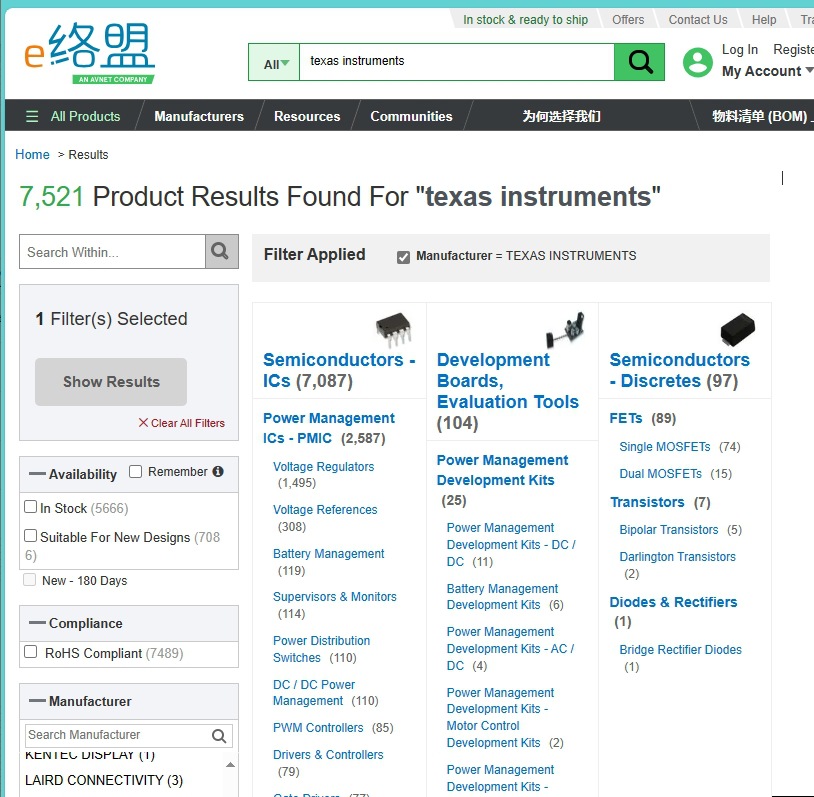This screenshot has width=814, height=797.
Task: Open Semiconductors - ICs category
Action: [x=338, y=370]
